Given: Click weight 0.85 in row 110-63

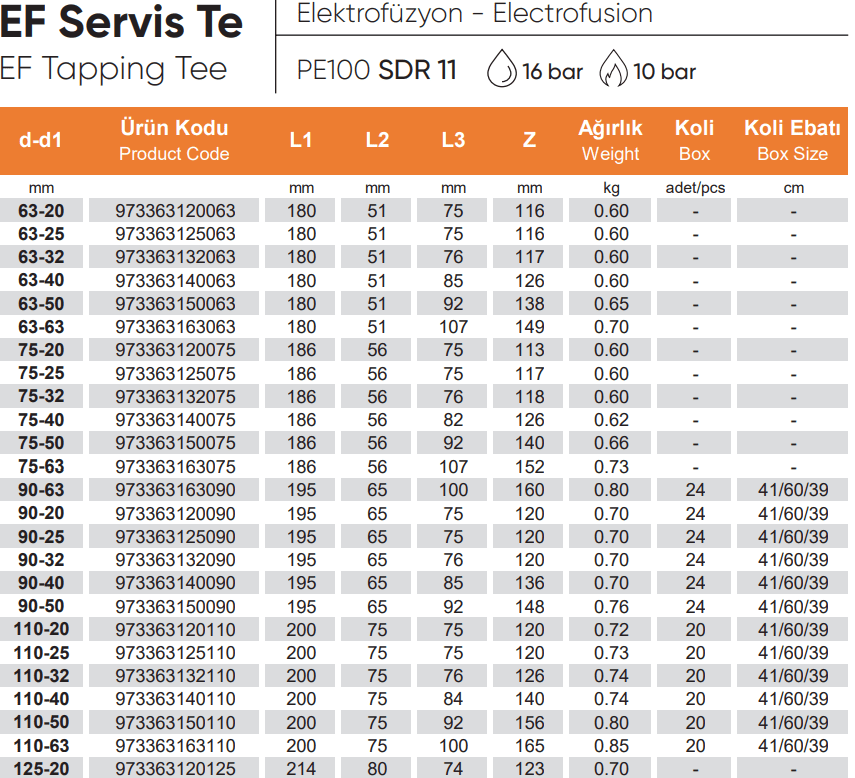Looking at the screenshot, I should point(611,746).
